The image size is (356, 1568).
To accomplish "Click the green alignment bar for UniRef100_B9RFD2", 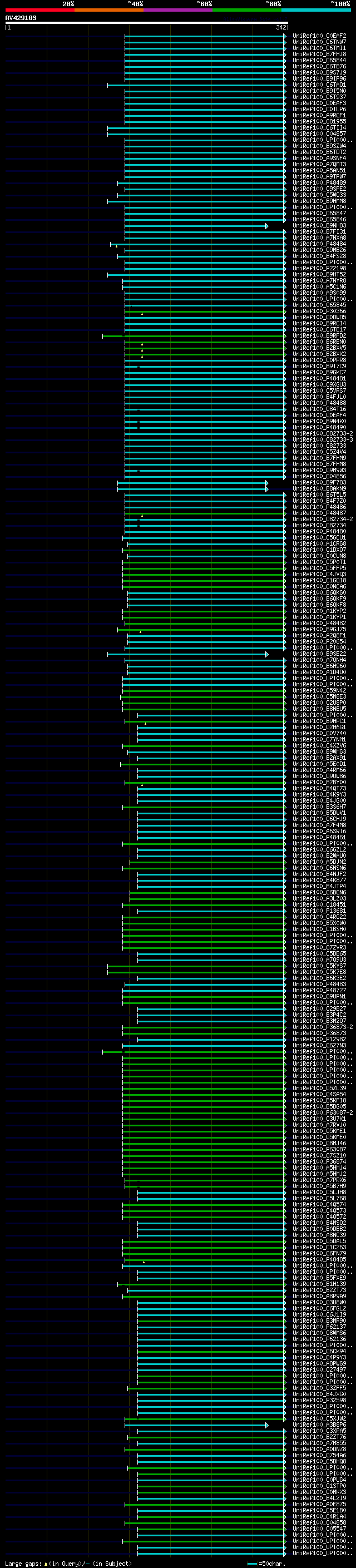I will point(194,336).
